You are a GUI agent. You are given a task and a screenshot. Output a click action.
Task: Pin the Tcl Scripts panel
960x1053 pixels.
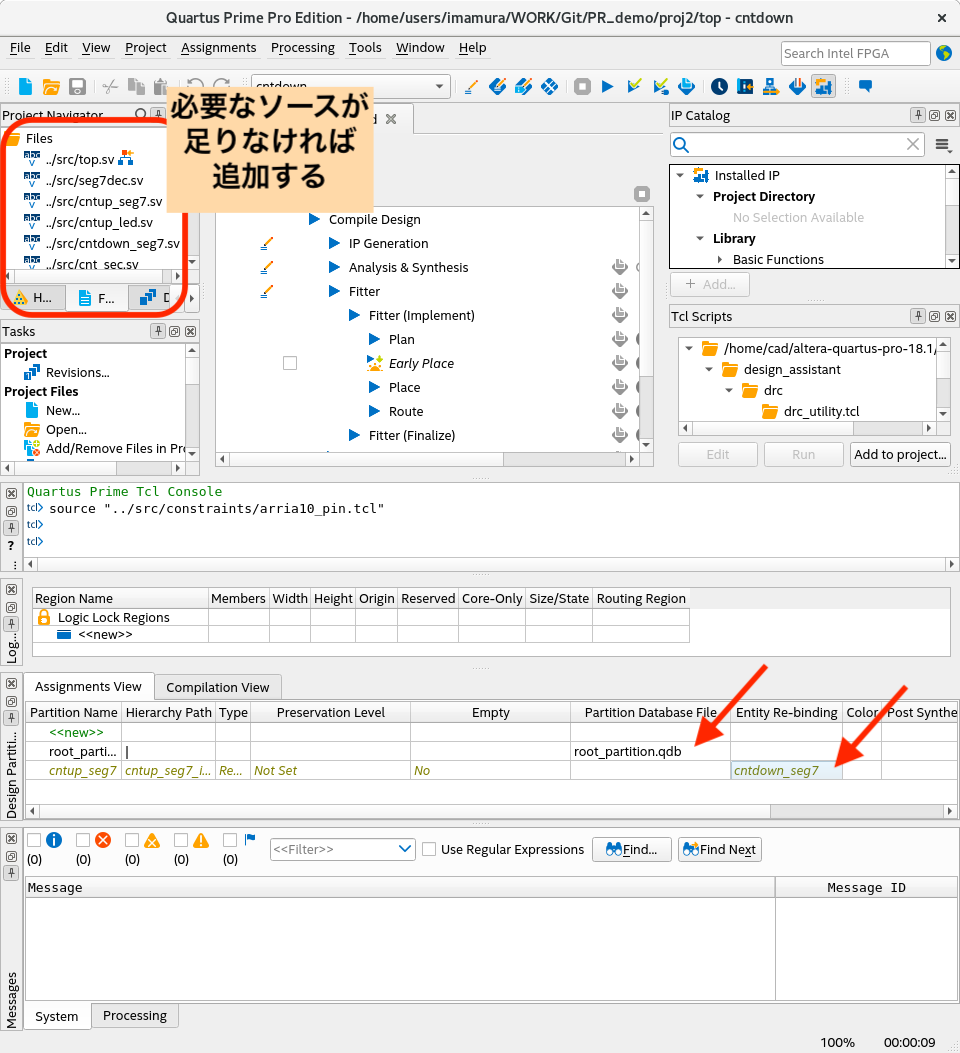click(x=918, y=316)
